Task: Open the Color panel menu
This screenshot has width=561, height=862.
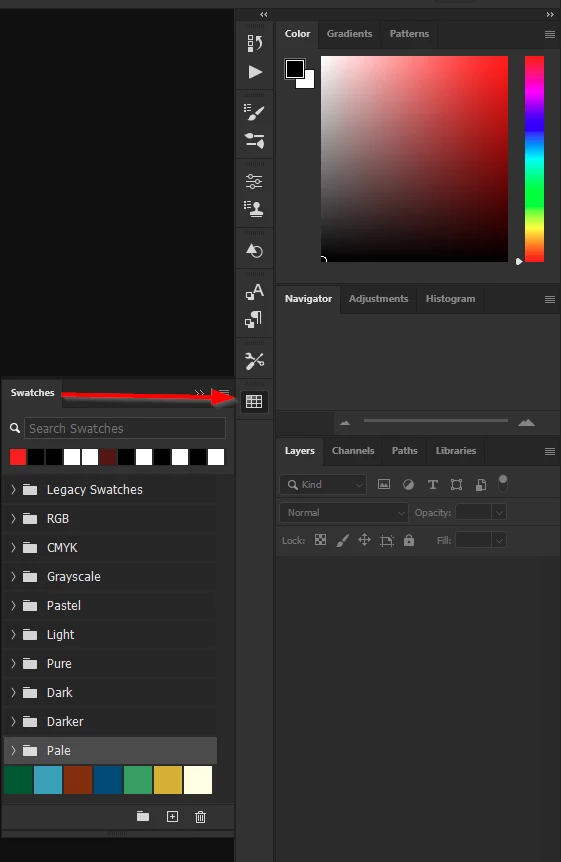Action: click(x=549, y=34)
